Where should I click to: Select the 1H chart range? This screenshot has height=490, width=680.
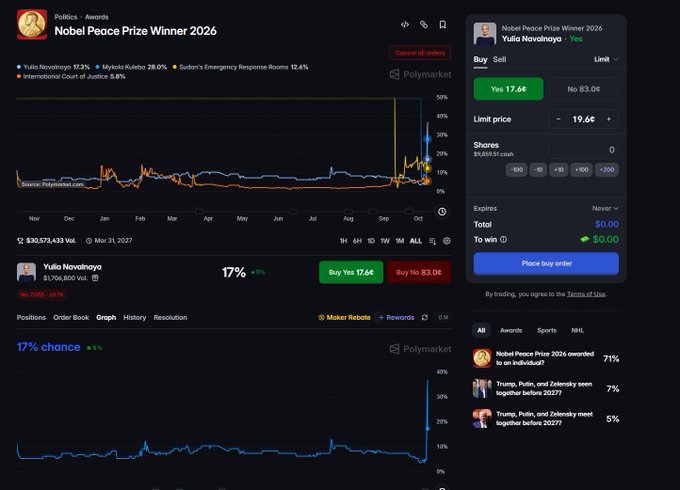pyautogui.click(x=343, y=241)
